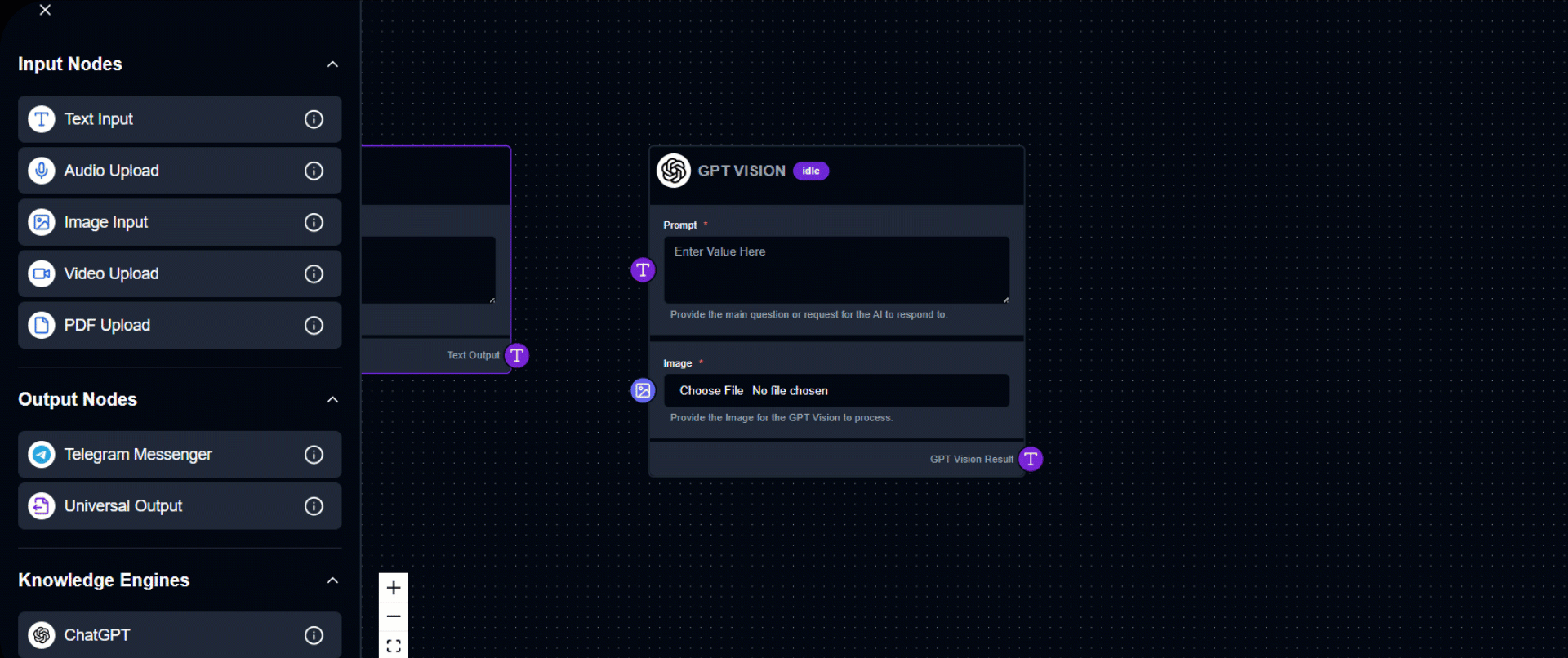1568x658 pixels.
Task: Click the Image Input node icon
Action: point(42,222)
